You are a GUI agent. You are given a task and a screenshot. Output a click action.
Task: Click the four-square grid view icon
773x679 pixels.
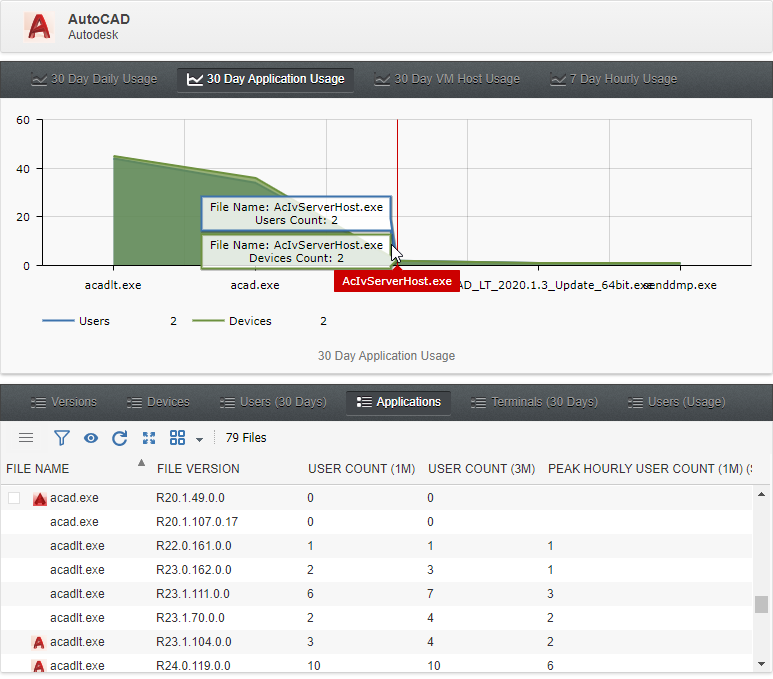pos(177,437)
